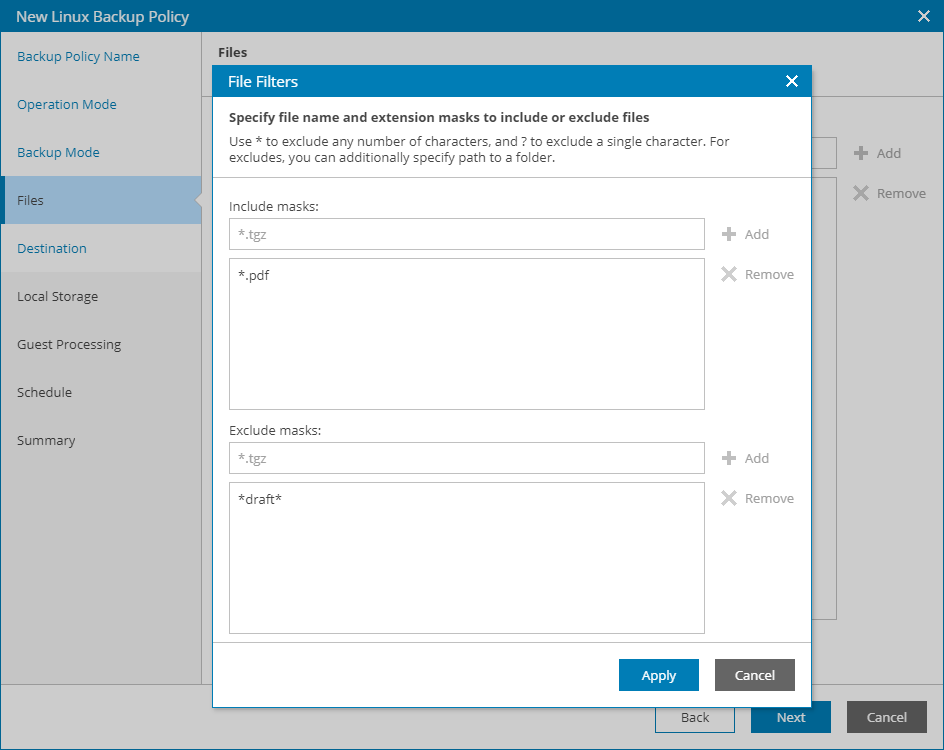Click the Add icon beside Exclude masks field
The width and height of the screenshot is (944, 750).
(x=745, y=458)
